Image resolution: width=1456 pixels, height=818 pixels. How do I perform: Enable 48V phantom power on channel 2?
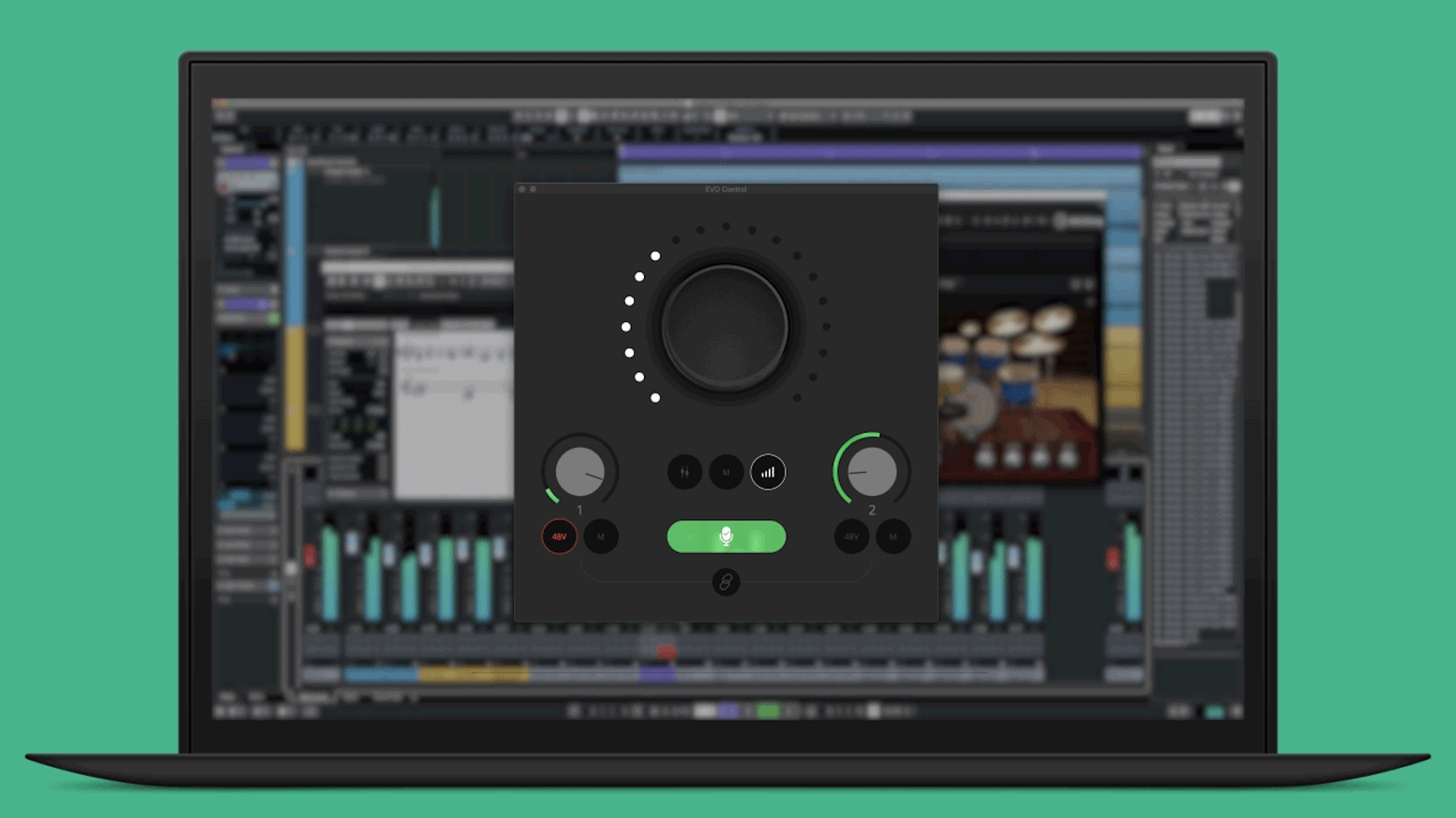[851, 537]
